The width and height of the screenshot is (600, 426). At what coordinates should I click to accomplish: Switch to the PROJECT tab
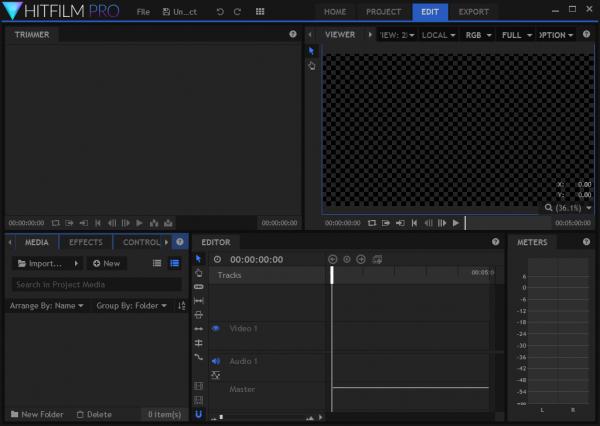pyautogui.click(x=383, y=12)
